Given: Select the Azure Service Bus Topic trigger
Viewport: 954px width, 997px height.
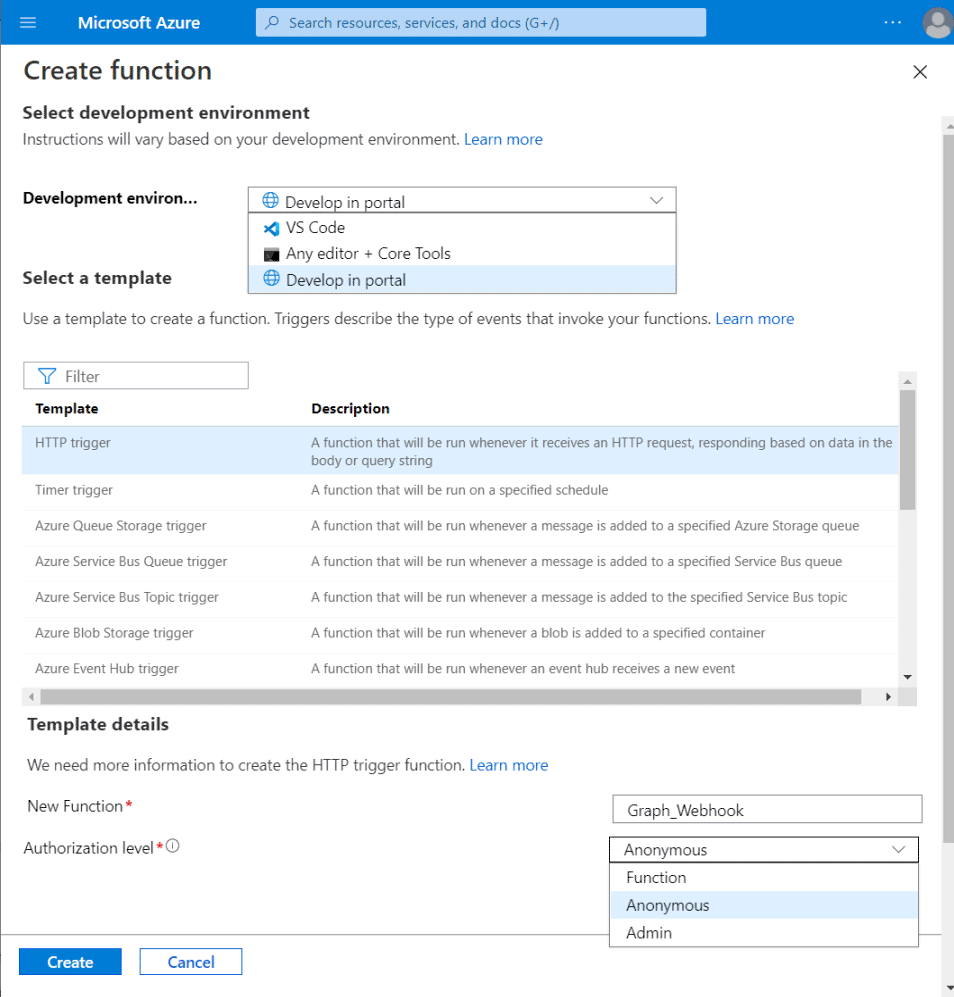Looking at the screenshot, I should (x=460, y=597).
